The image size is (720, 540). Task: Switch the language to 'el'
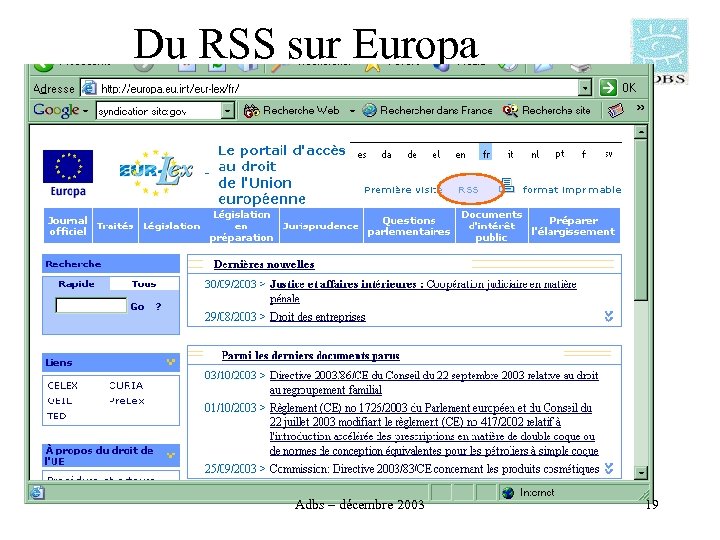point(436,155)
